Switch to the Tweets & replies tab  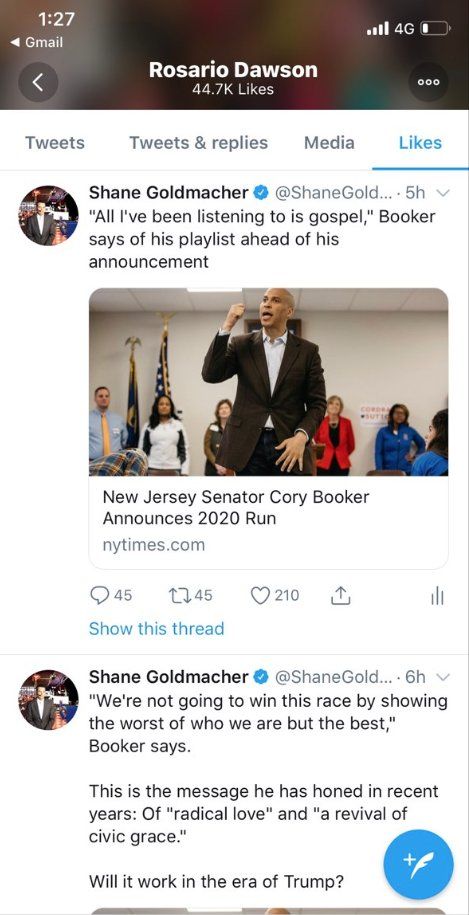198,143
